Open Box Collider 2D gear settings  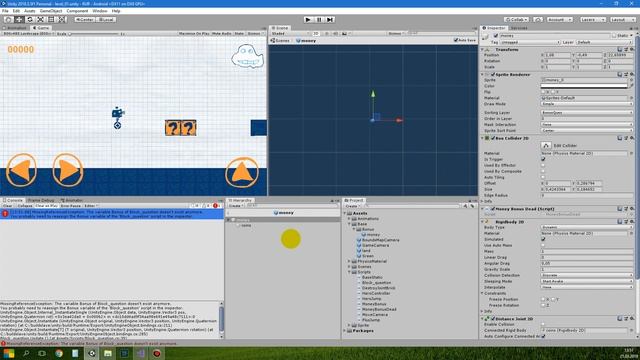(x=631, y=138)
